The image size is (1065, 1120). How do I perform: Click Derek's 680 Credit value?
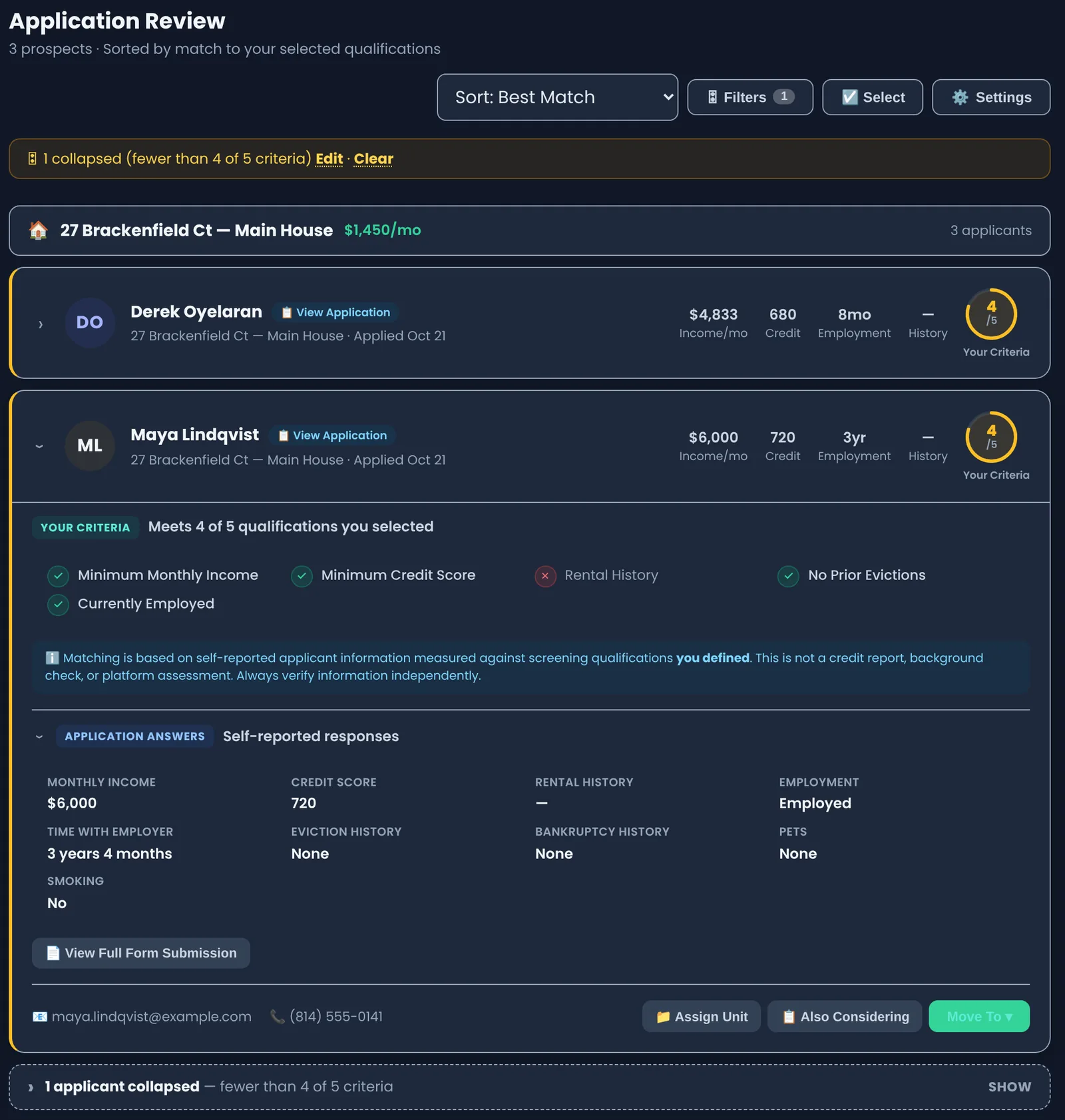pyautogui.click(x=782, y=314)
